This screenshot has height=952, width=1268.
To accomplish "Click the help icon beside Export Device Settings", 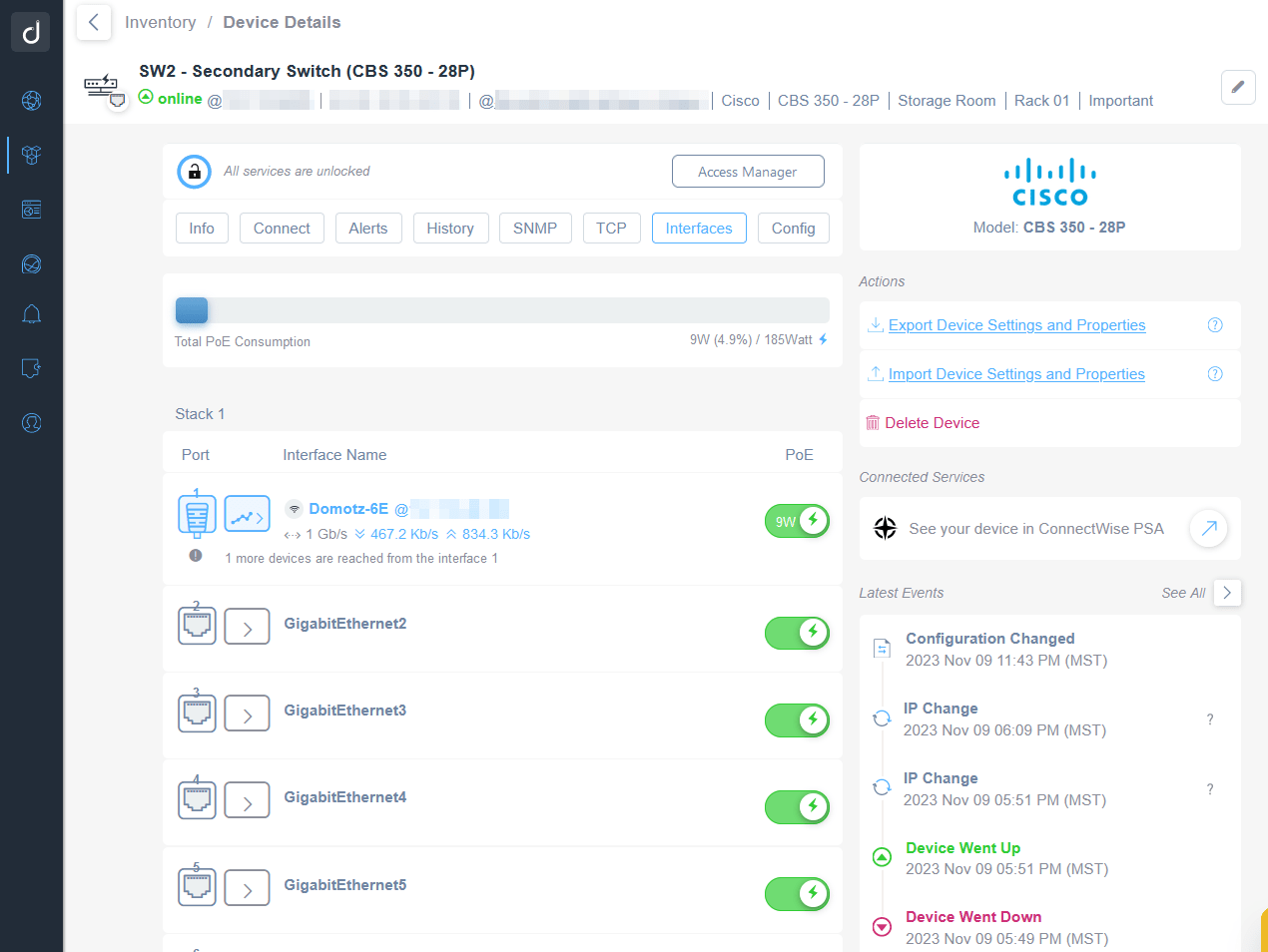I will click(1215, 324).
